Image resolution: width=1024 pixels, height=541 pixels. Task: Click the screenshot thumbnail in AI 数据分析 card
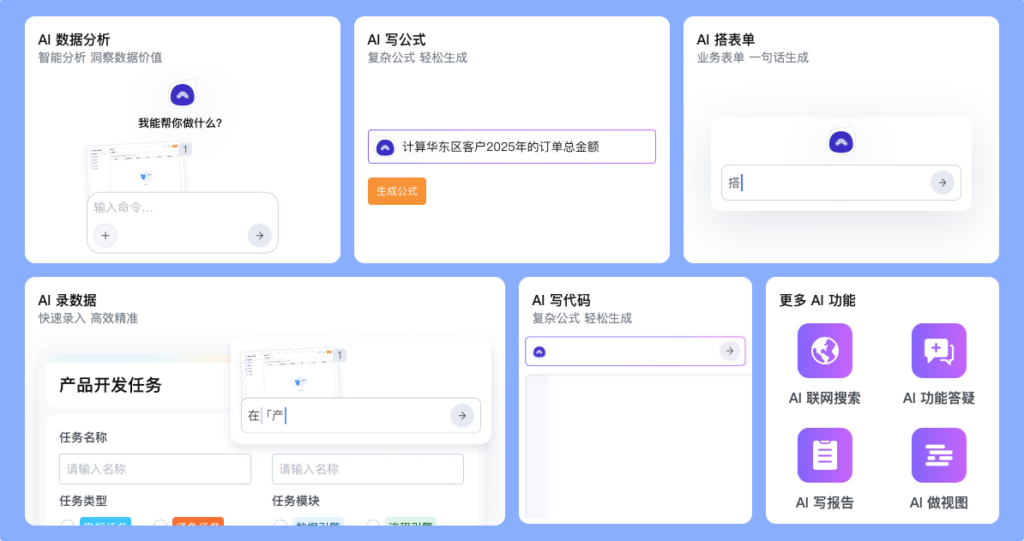(x=138, y=168)
